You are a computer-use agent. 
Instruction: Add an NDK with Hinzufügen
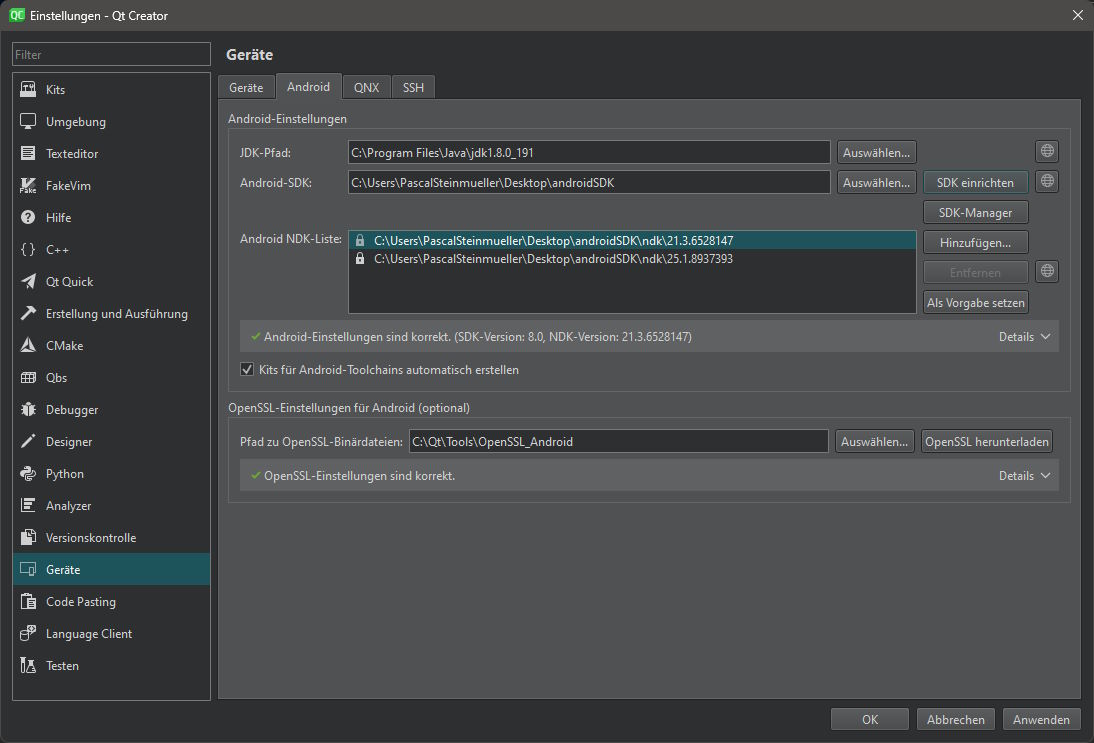(x=975, y=243)
